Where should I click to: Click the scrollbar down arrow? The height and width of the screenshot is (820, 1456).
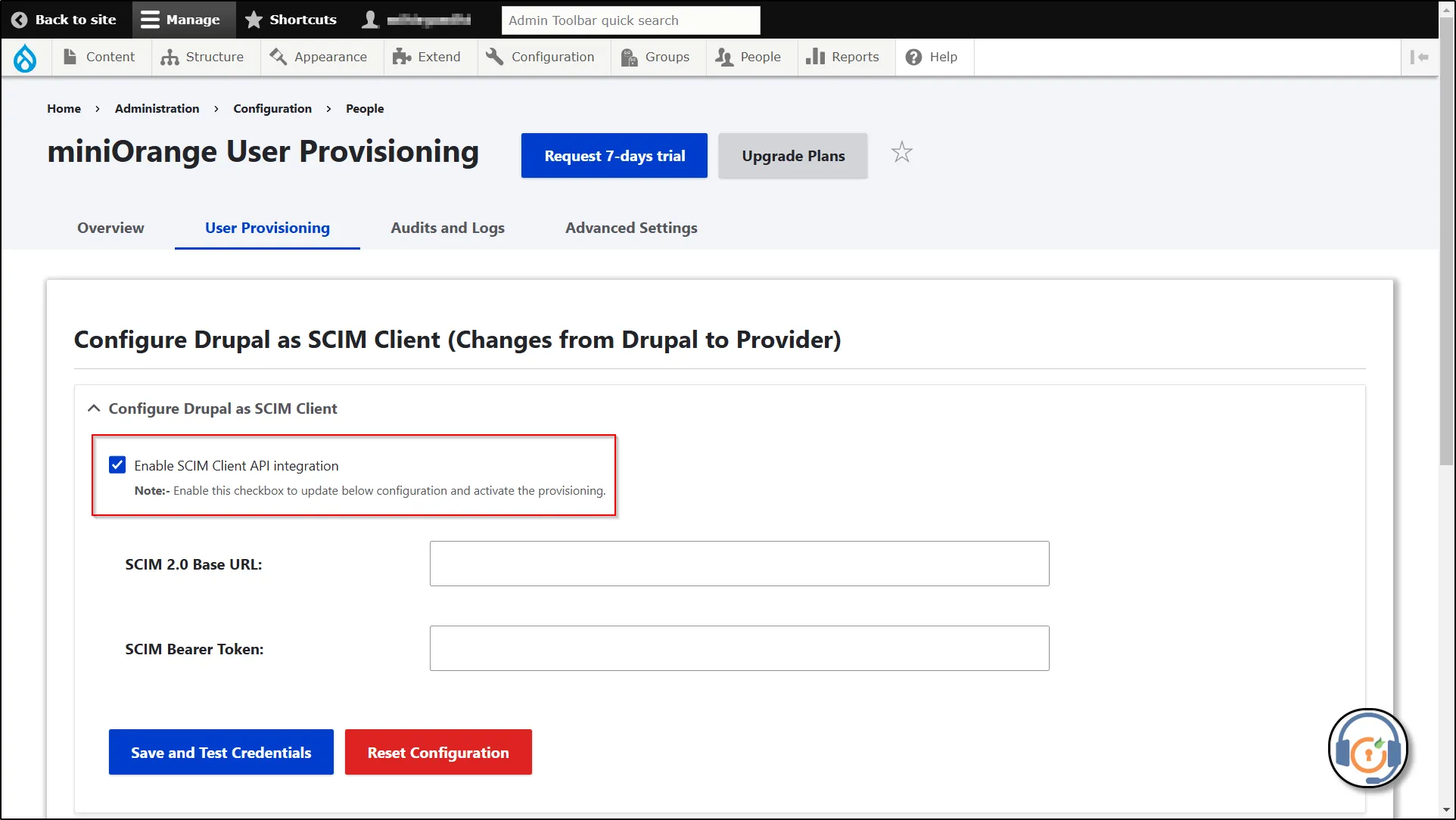[x=1446, y=811]
